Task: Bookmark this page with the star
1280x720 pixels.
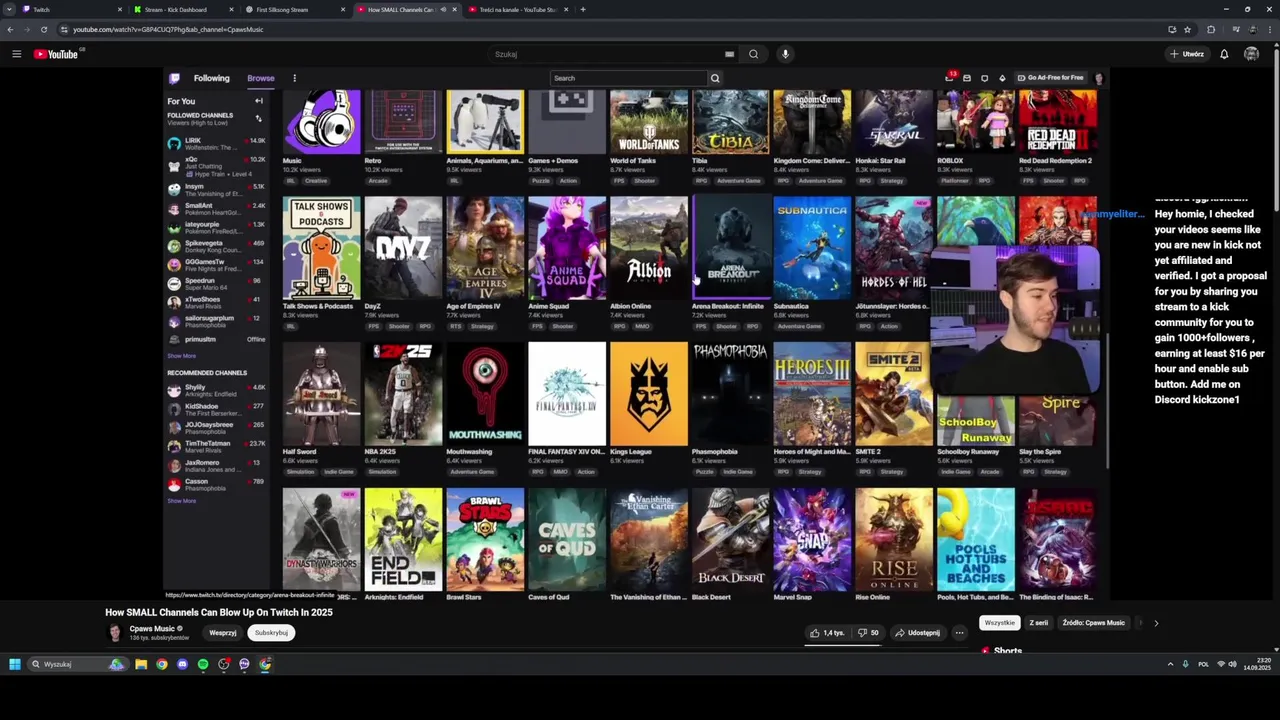Action: tap(1187, 29)
